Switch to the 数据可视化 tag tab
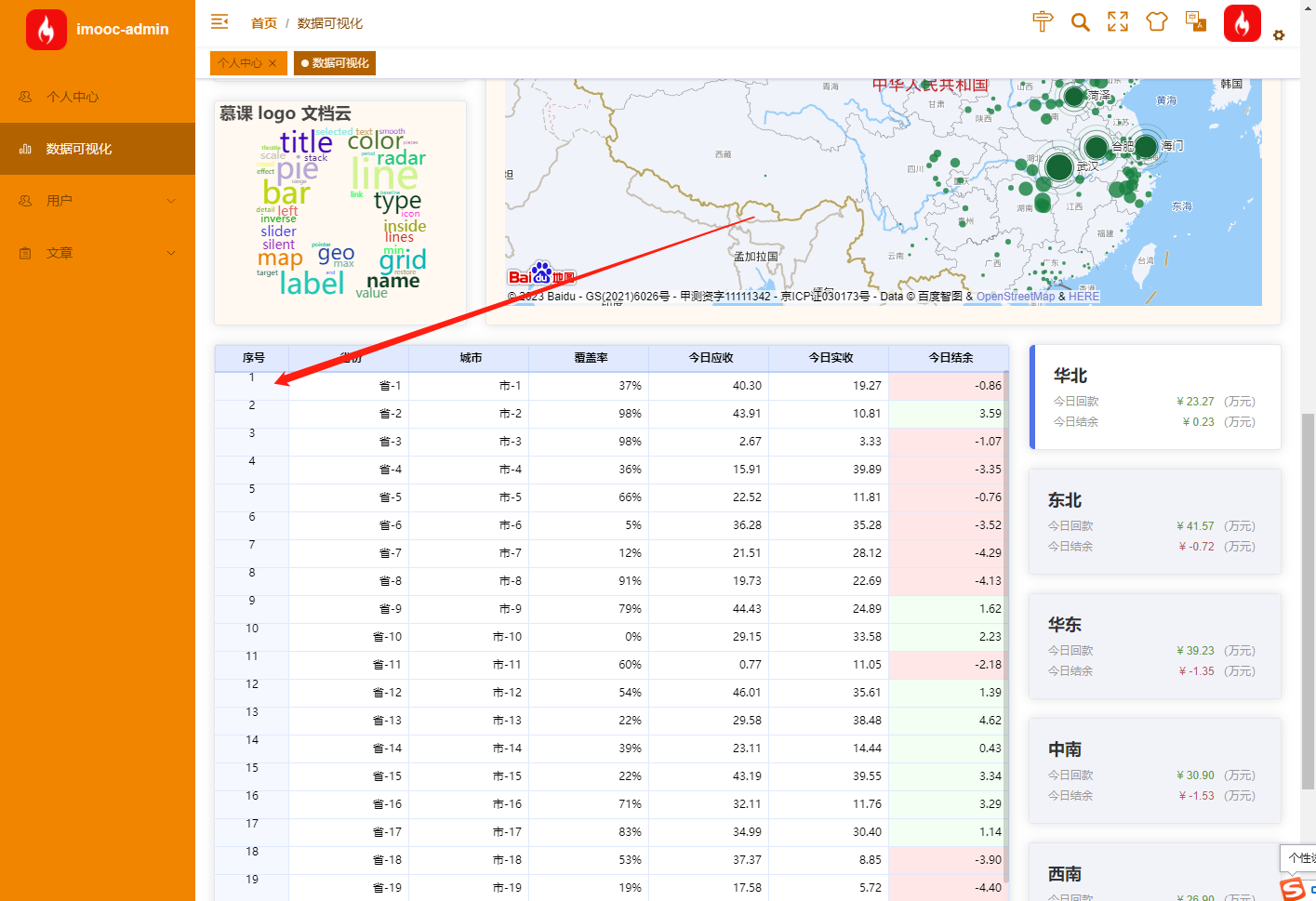Viewport: 1316px width, 901px height. click(335, 63)
